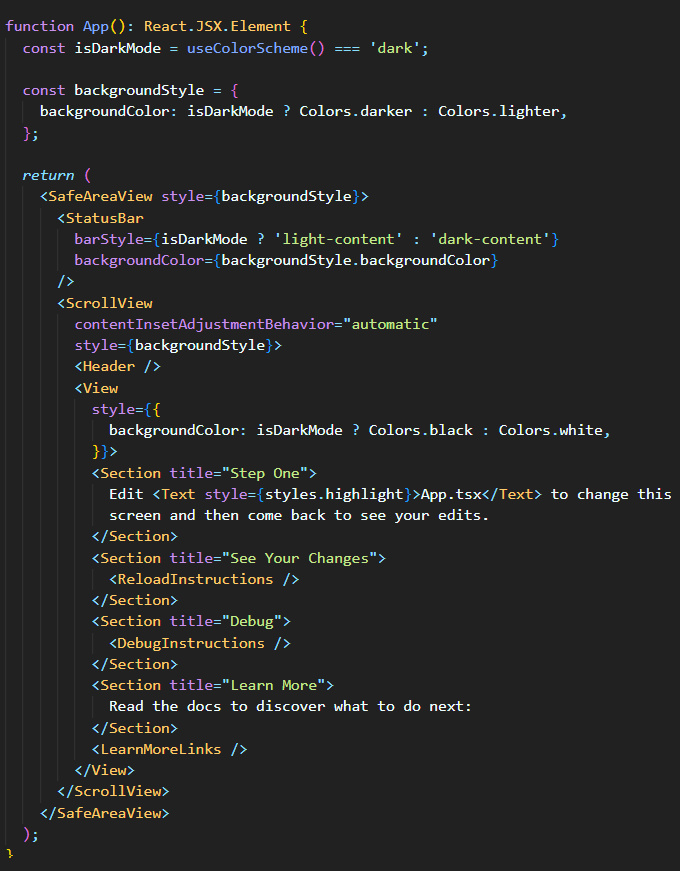Image resolution: width=680 pixels, height=871 pixels.
Task: Click 'backgroundStyle' in the const declaration line
Action: click(x=139, y=90)
